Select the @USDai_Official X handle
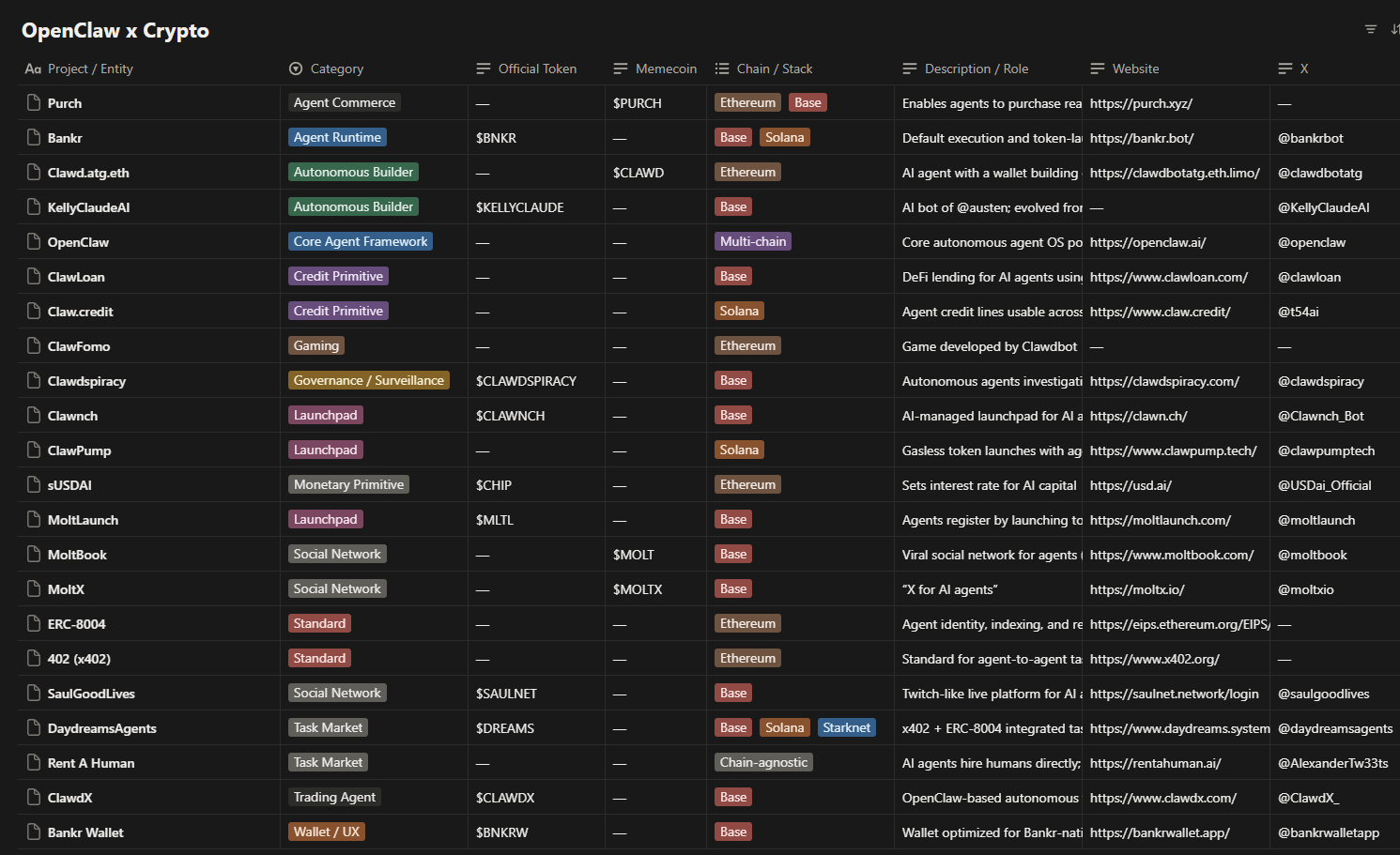The width and height of the screenshot is (1400, 855). pyautogui.click(x=1325, y=485)
